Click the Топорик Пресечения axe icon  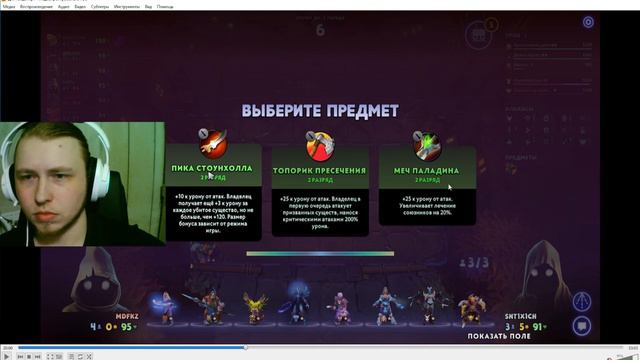(x=320, y=146)
